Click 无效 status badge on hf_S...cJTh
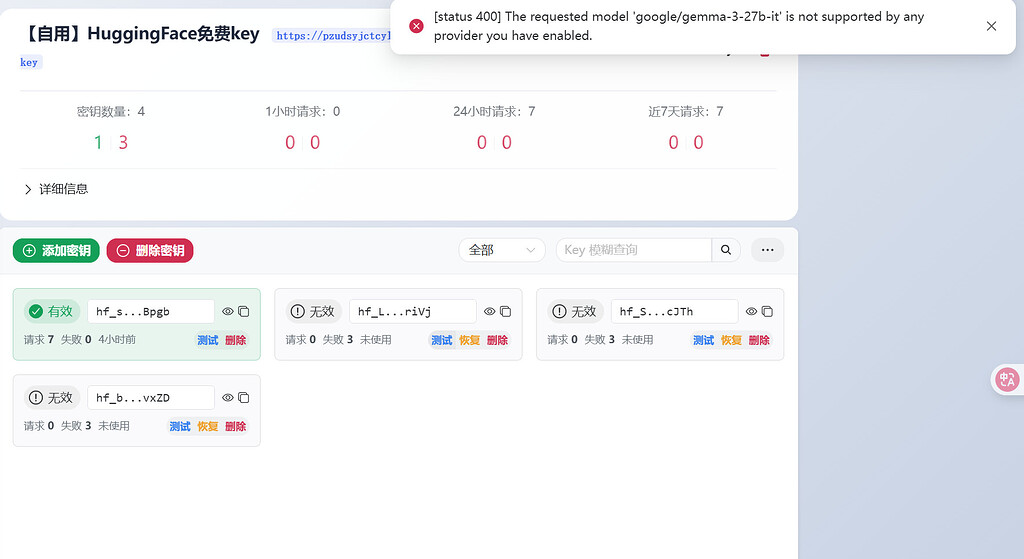The width and height of the screenshot is (1024, 559). pyautogui.click(x=575, y=311)
